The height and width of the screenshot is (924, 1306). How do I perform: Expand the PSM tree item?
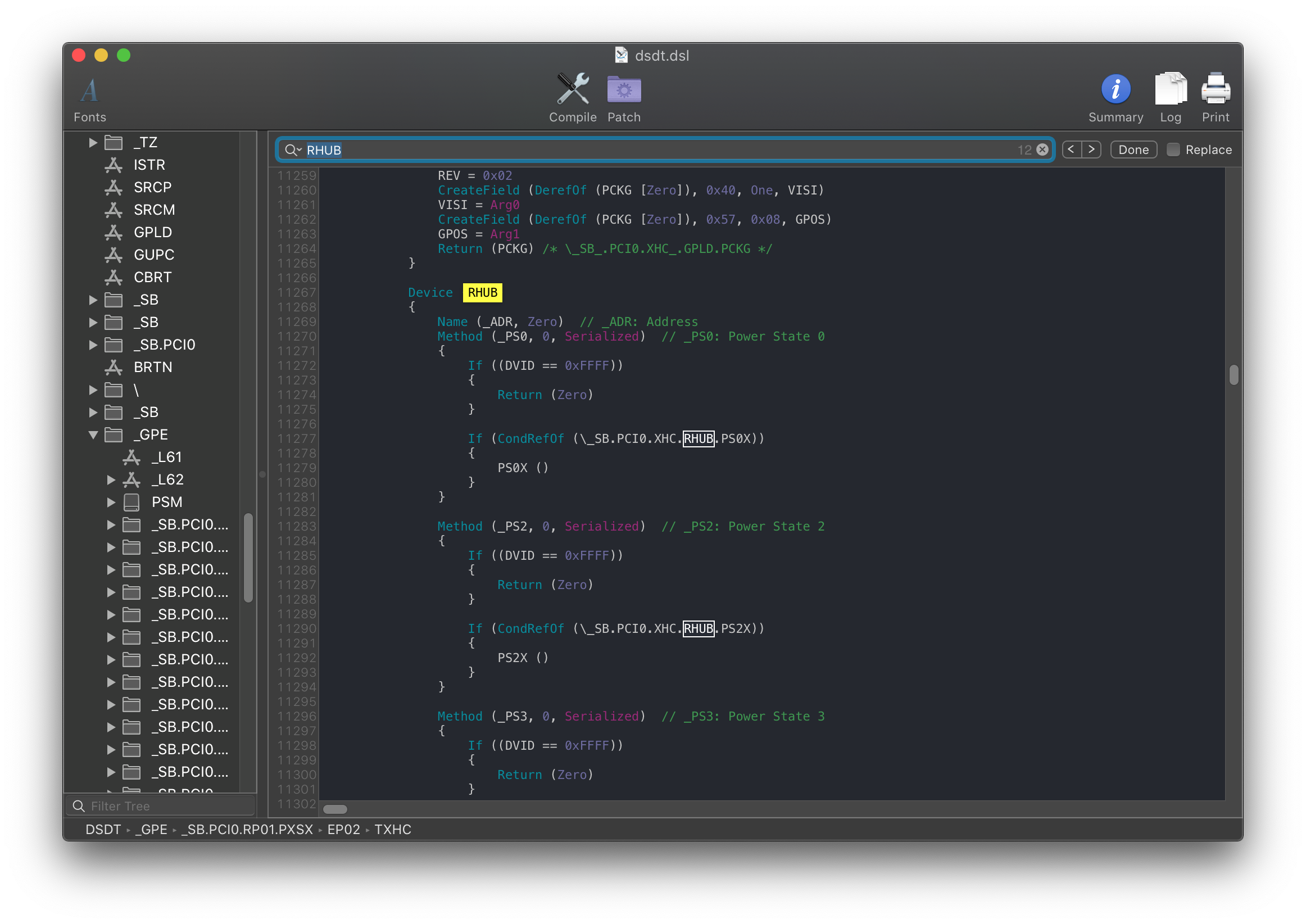pyautogui.click(x=111, y=502)
